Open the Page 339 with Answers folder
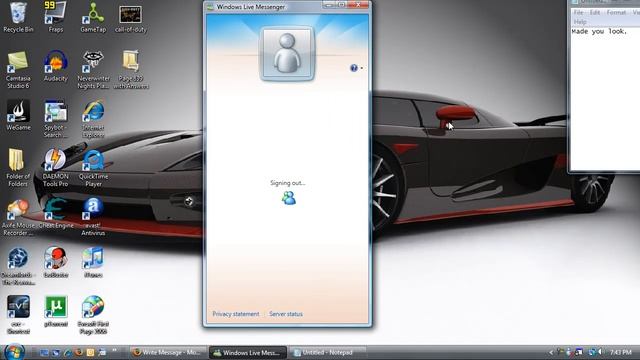 [x=131, y=70]
